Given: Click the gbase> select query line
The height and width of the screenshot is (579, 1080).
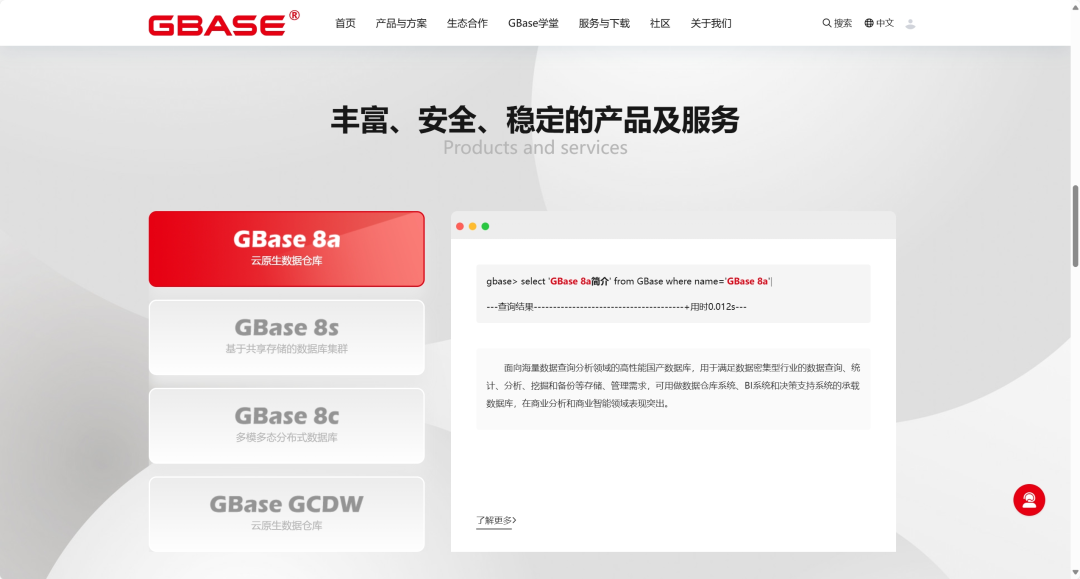Looking at the screenshot, I should pyautogui.click(x=630, y=281).
